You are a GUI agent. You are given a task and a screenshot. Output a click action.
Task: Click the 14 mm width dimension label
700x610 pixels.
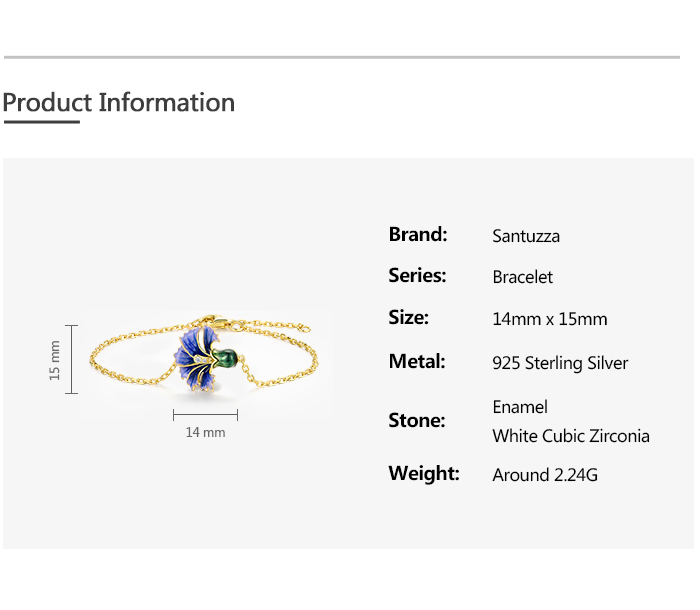pos(205,432)
